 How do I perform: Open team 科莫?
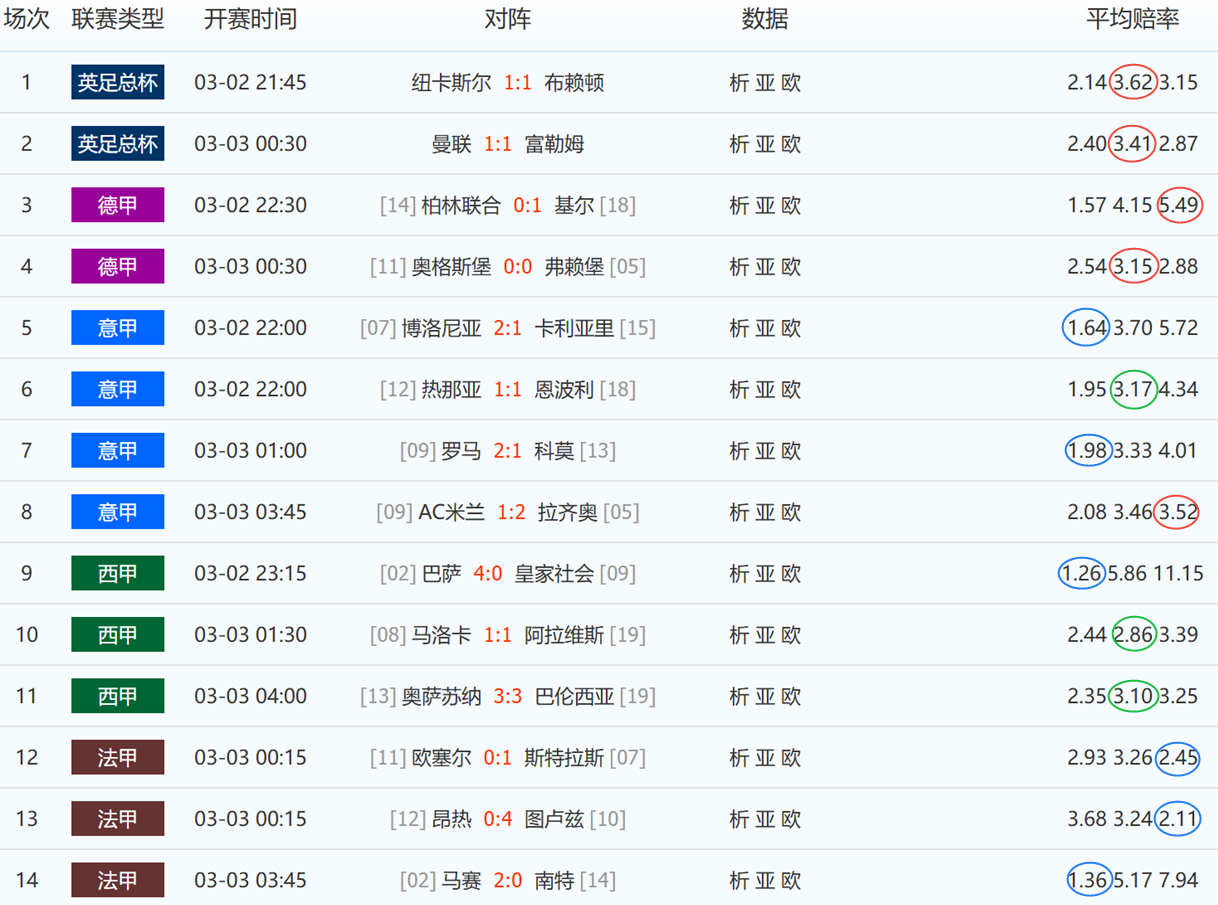coord(554,451)
